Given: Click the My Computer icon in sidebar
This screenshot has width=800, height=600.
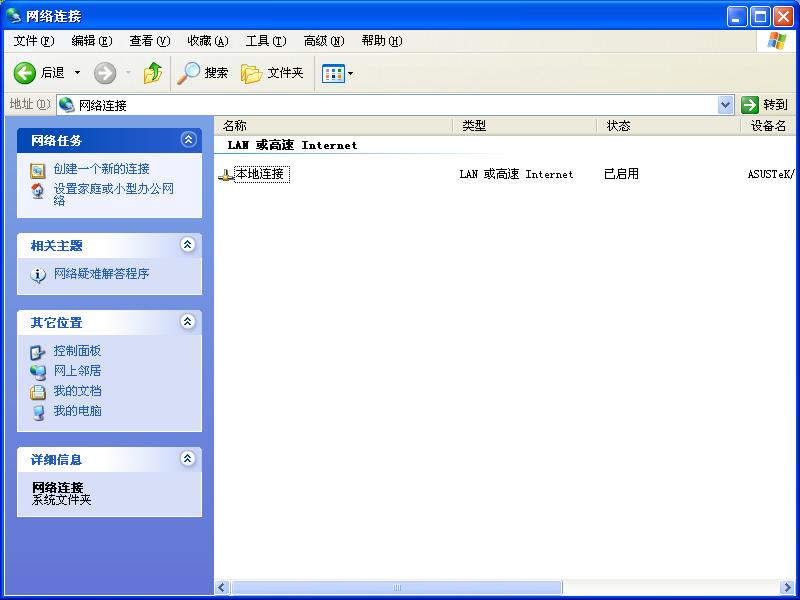Looking at the screenshot, I should coord(38,412).
